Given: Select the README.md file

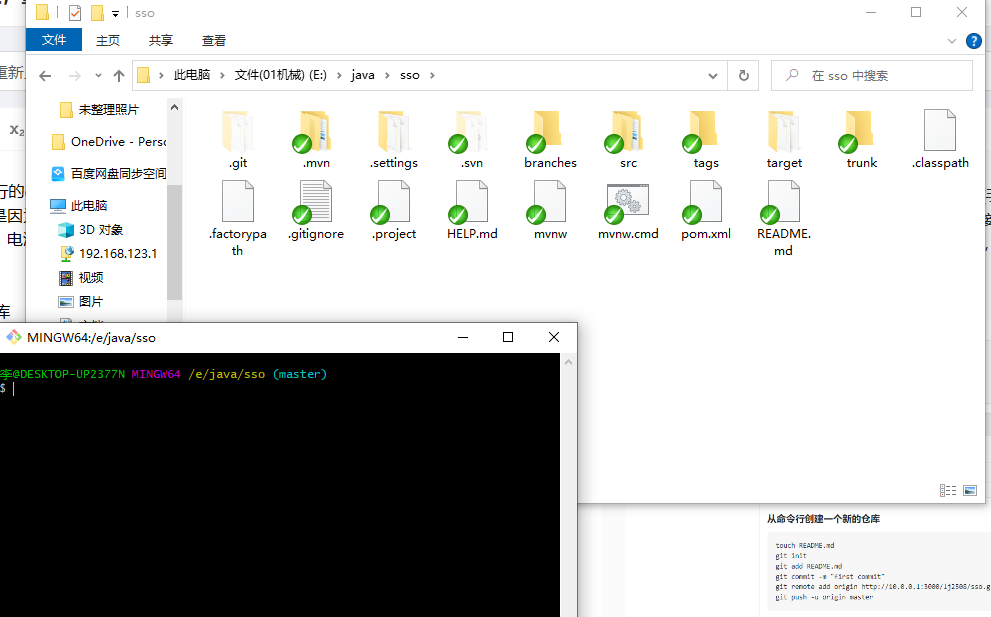Looking at the screenshot, I should pos(784,218).
